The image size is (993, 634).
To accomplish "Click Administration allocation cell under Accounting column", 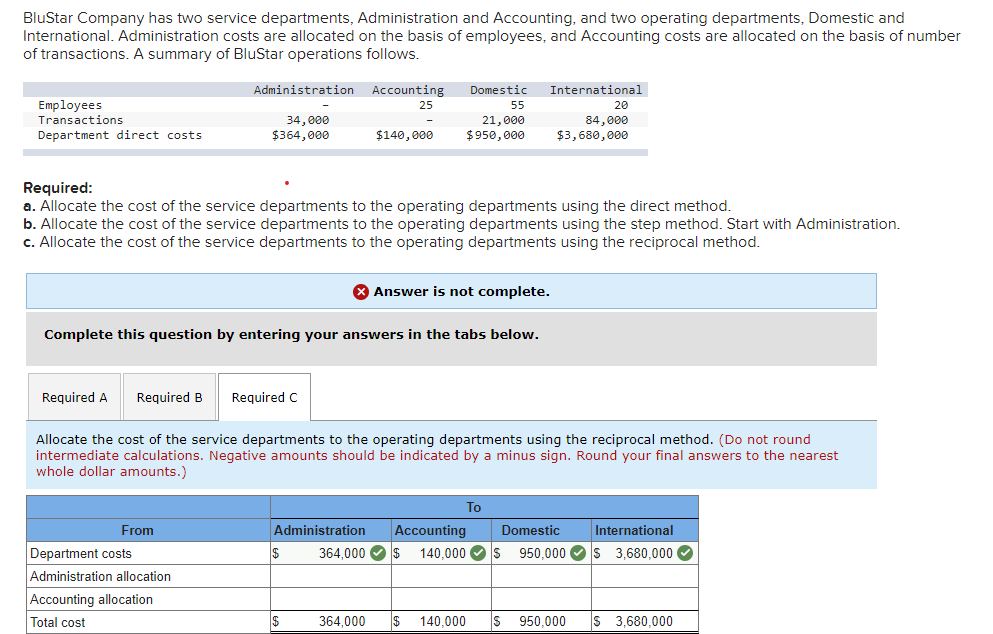I will (x=441, y=576).
